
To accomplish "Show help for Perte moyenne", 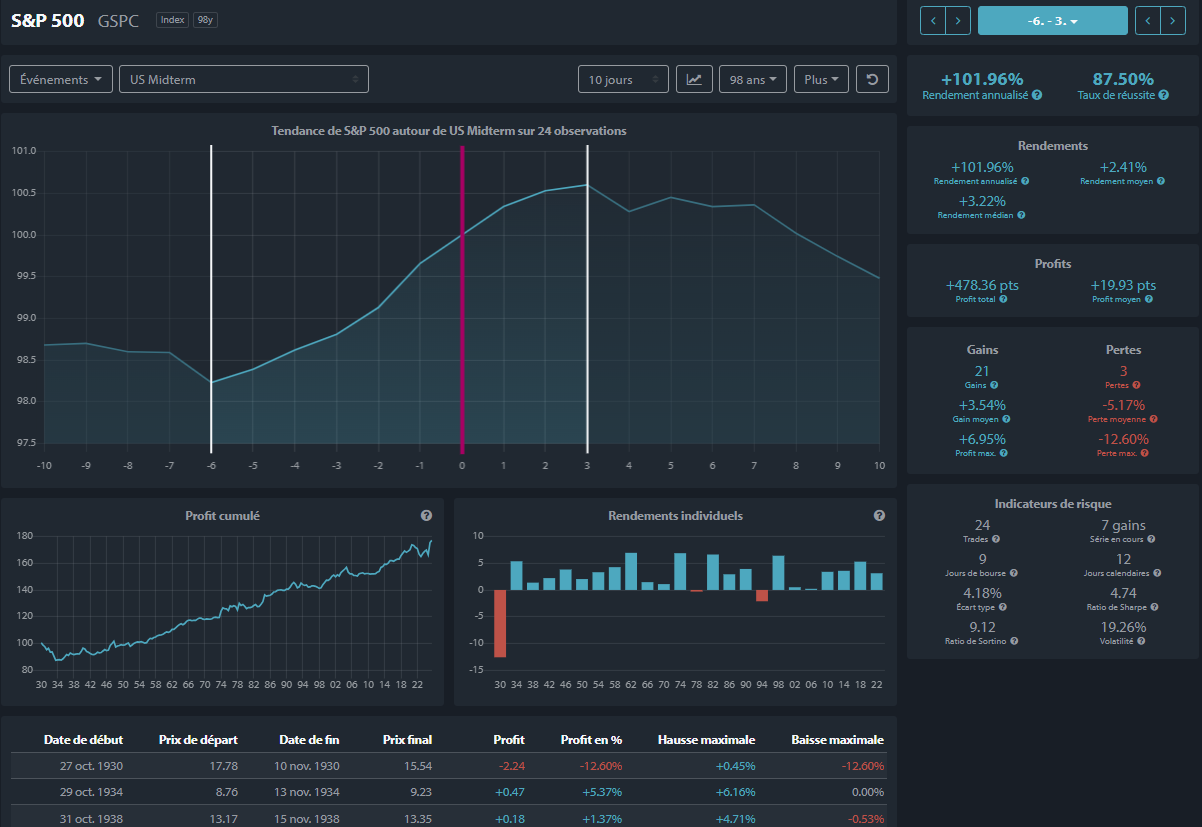I will click(1153, 419).
